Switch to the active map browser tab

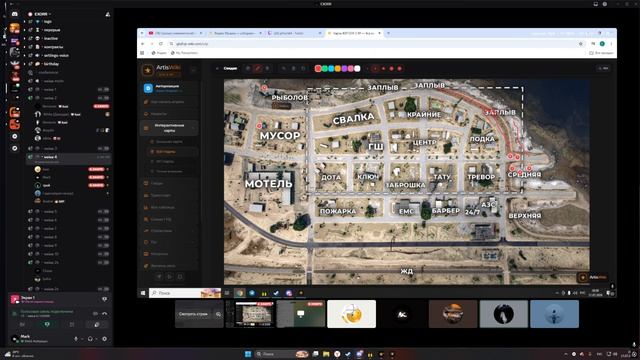tap(354, 33)
